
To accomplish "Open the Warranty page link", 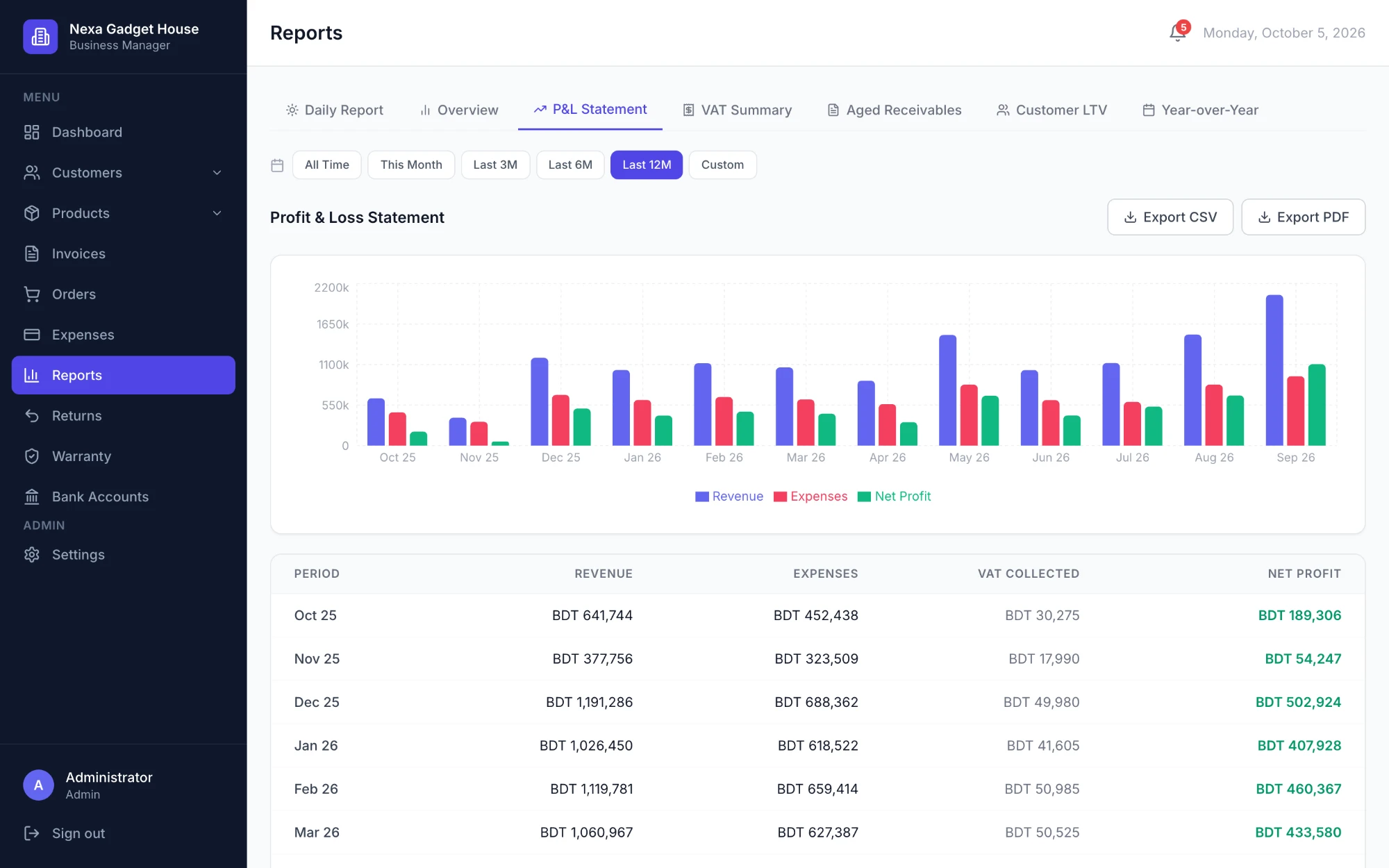I will (x=124, y=456).
